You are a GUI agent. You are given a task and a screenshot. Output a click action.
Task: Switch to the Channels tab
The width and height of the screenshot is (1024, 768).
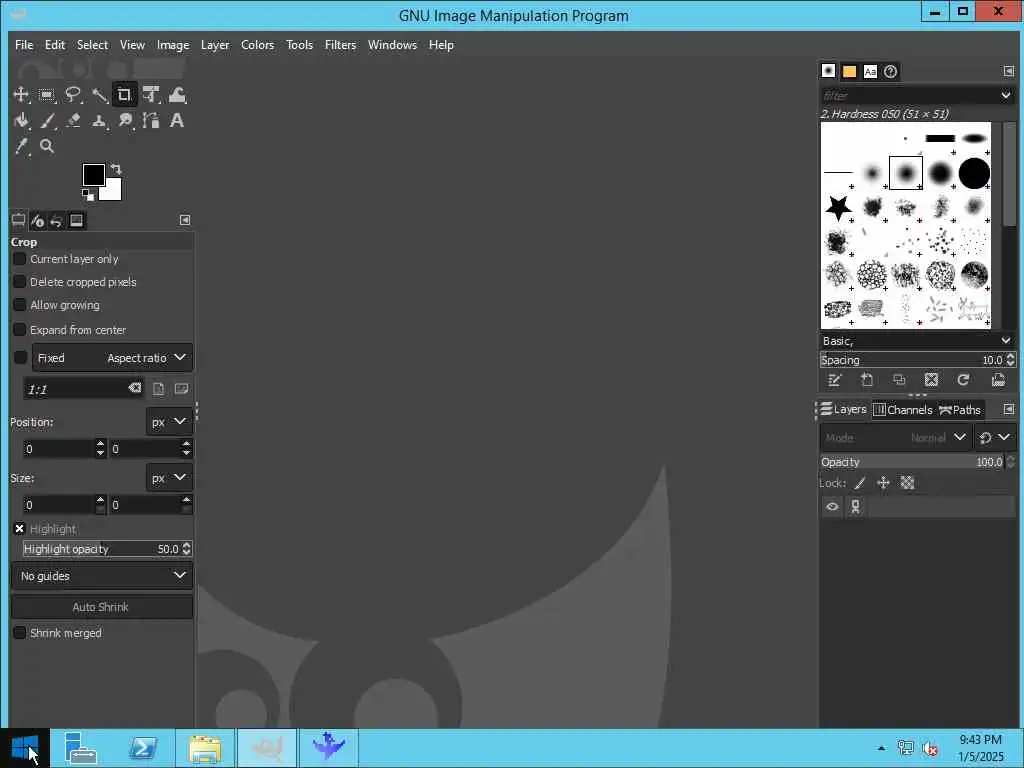[x=903, y=409]
